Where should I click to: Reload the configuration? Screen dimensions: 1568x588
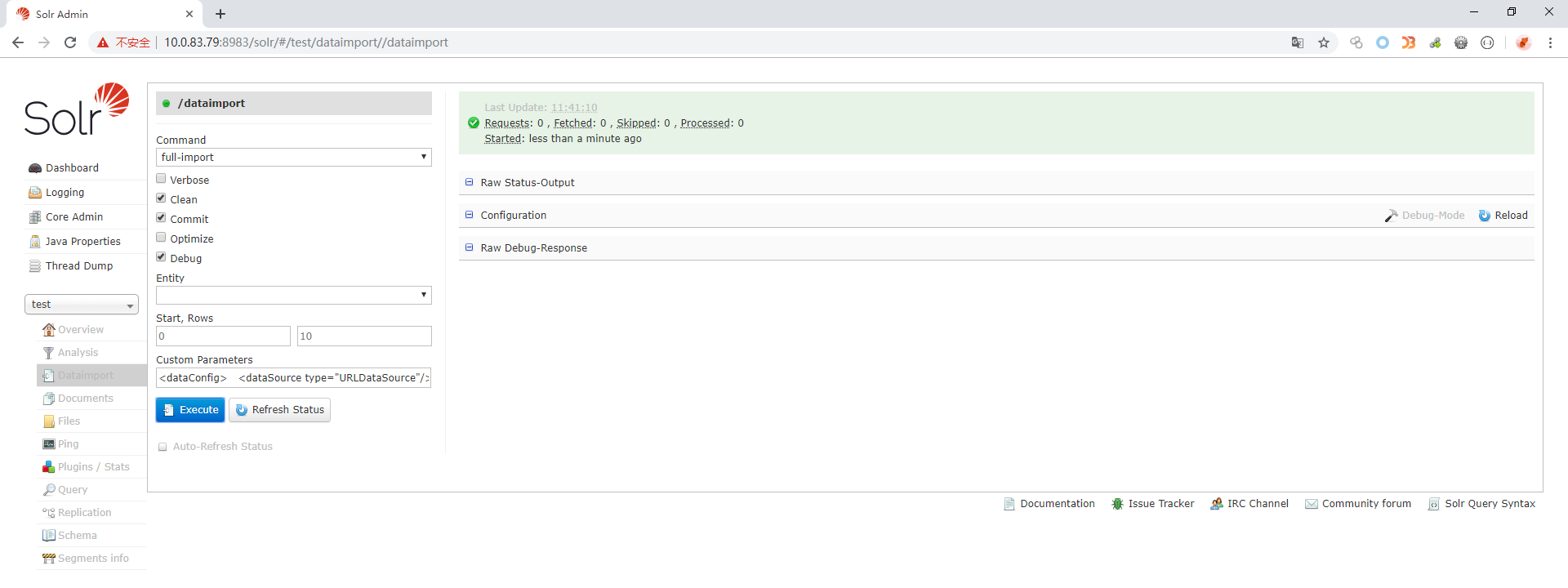click(1503, 216)
